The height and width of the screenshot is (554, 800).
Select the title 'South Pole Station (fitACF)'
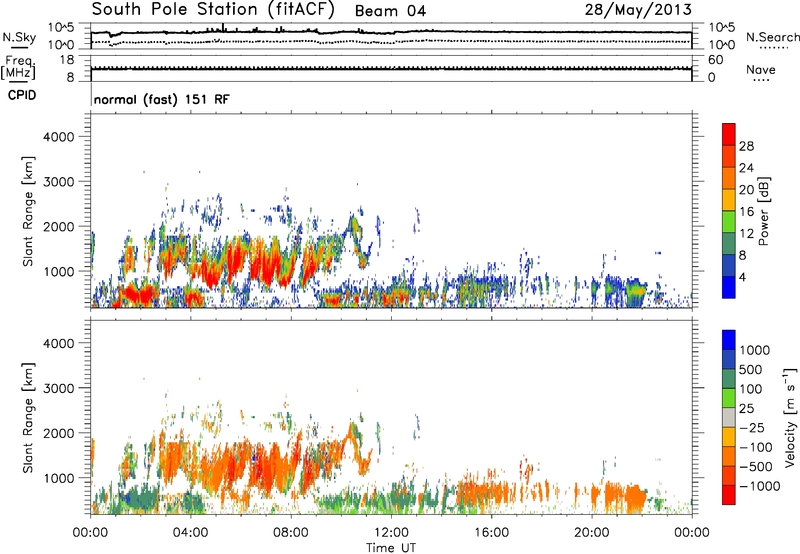click(213, 10)
